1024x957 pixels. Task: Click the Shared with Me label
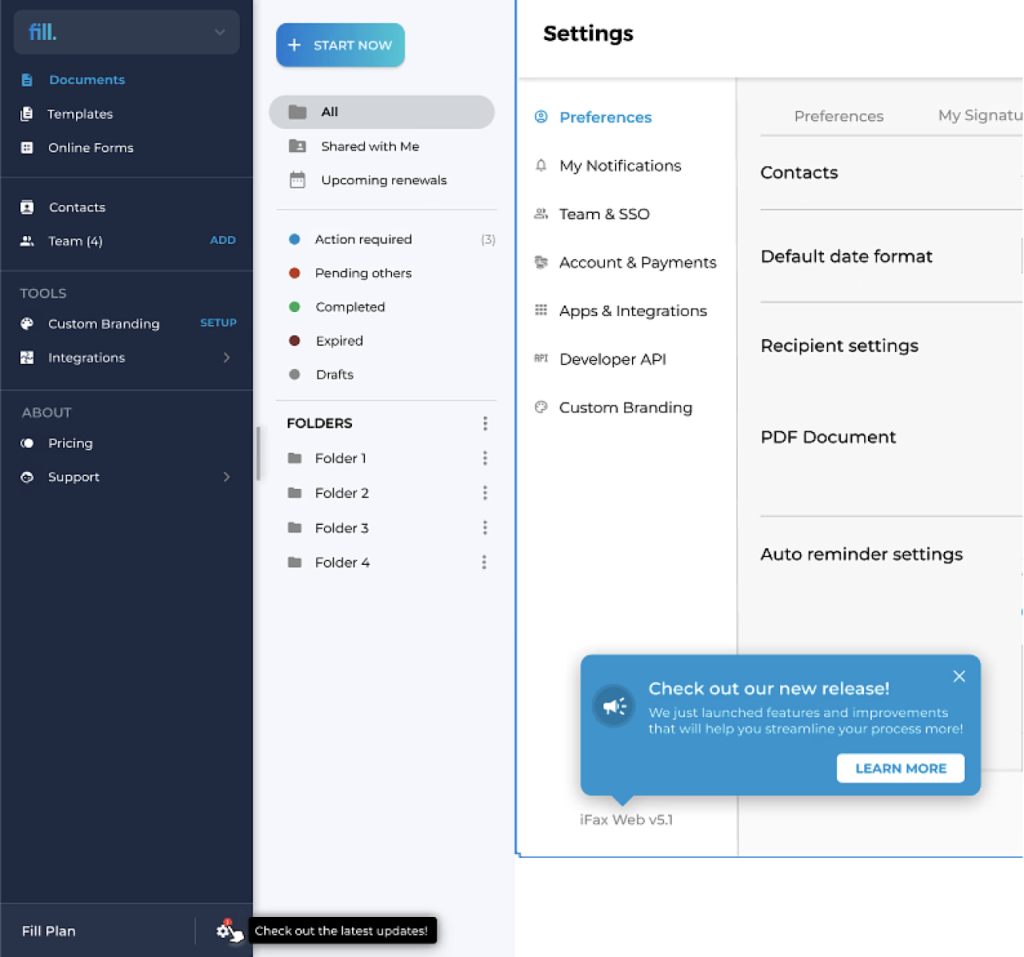370,146
